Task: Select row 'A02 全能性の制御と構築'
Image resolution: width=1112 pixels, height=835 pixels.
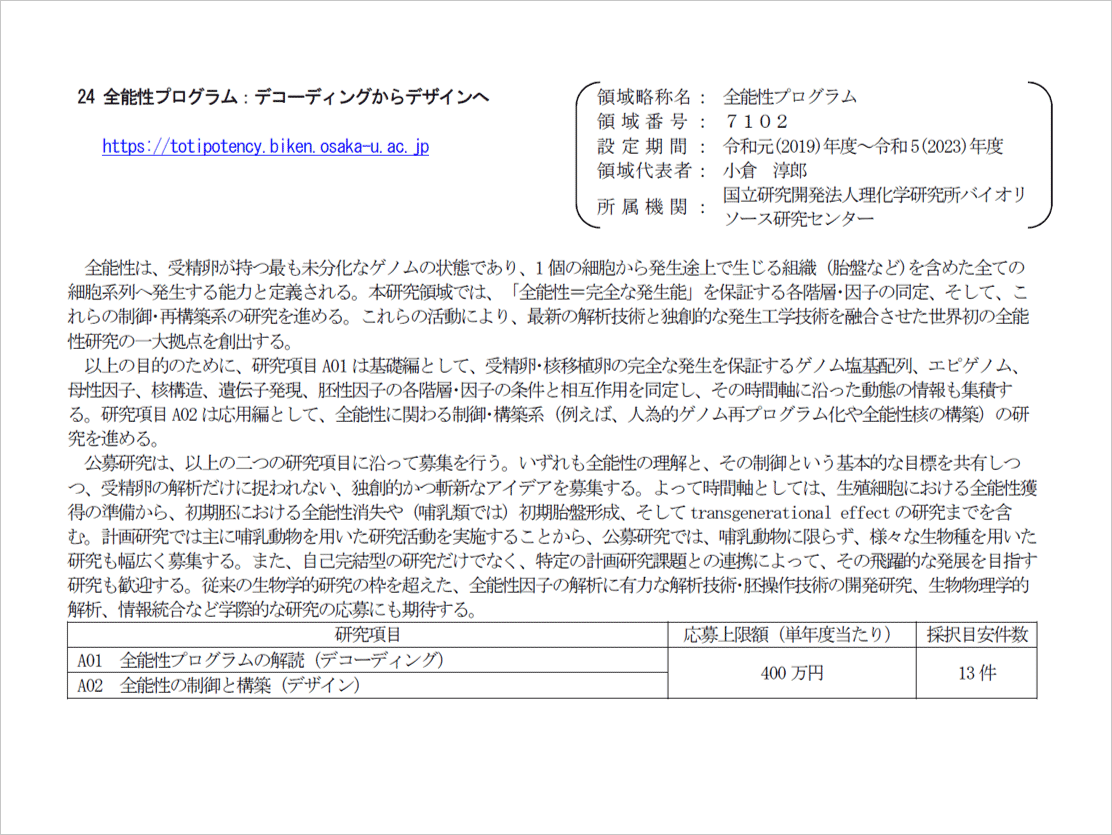Action: tap(218, 685)
